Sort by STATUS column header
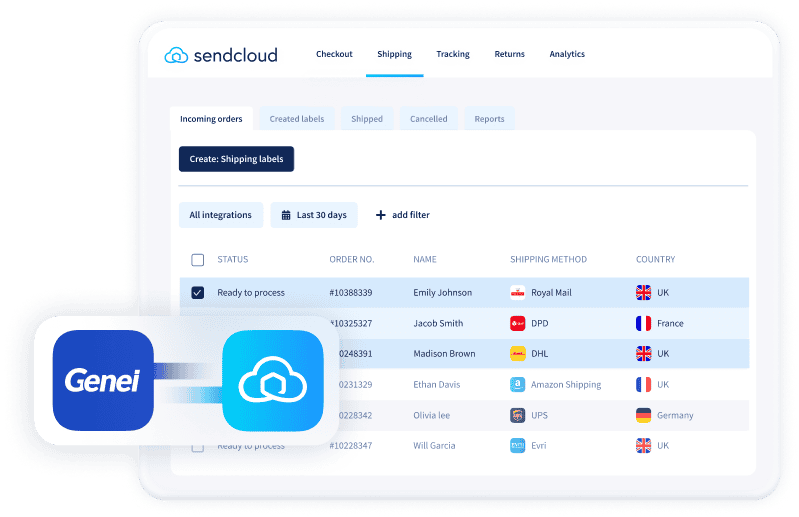 click(232, 259)
